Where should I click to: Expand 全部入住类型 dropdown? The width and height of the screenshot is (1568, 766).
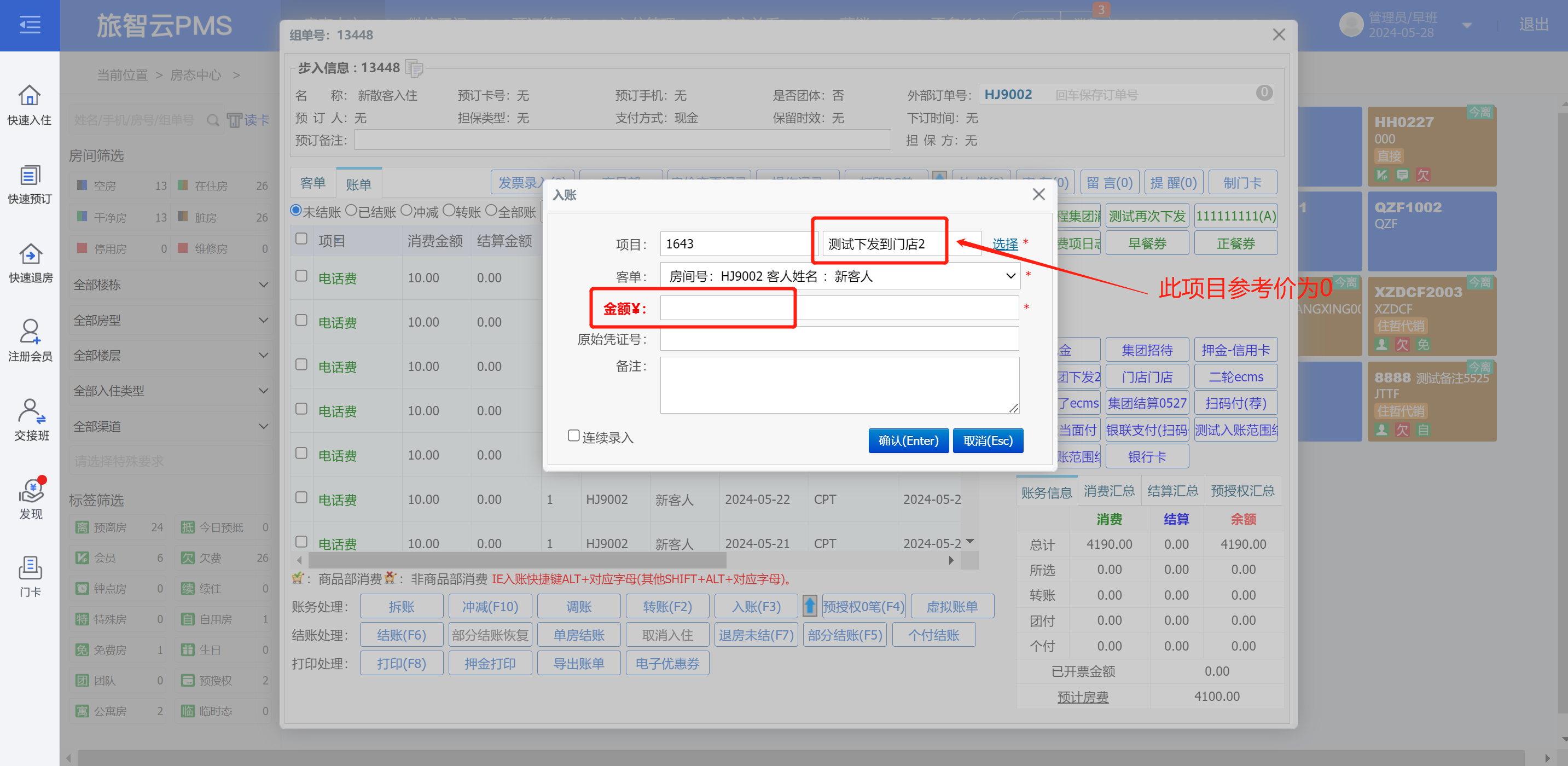click(171, 391)
